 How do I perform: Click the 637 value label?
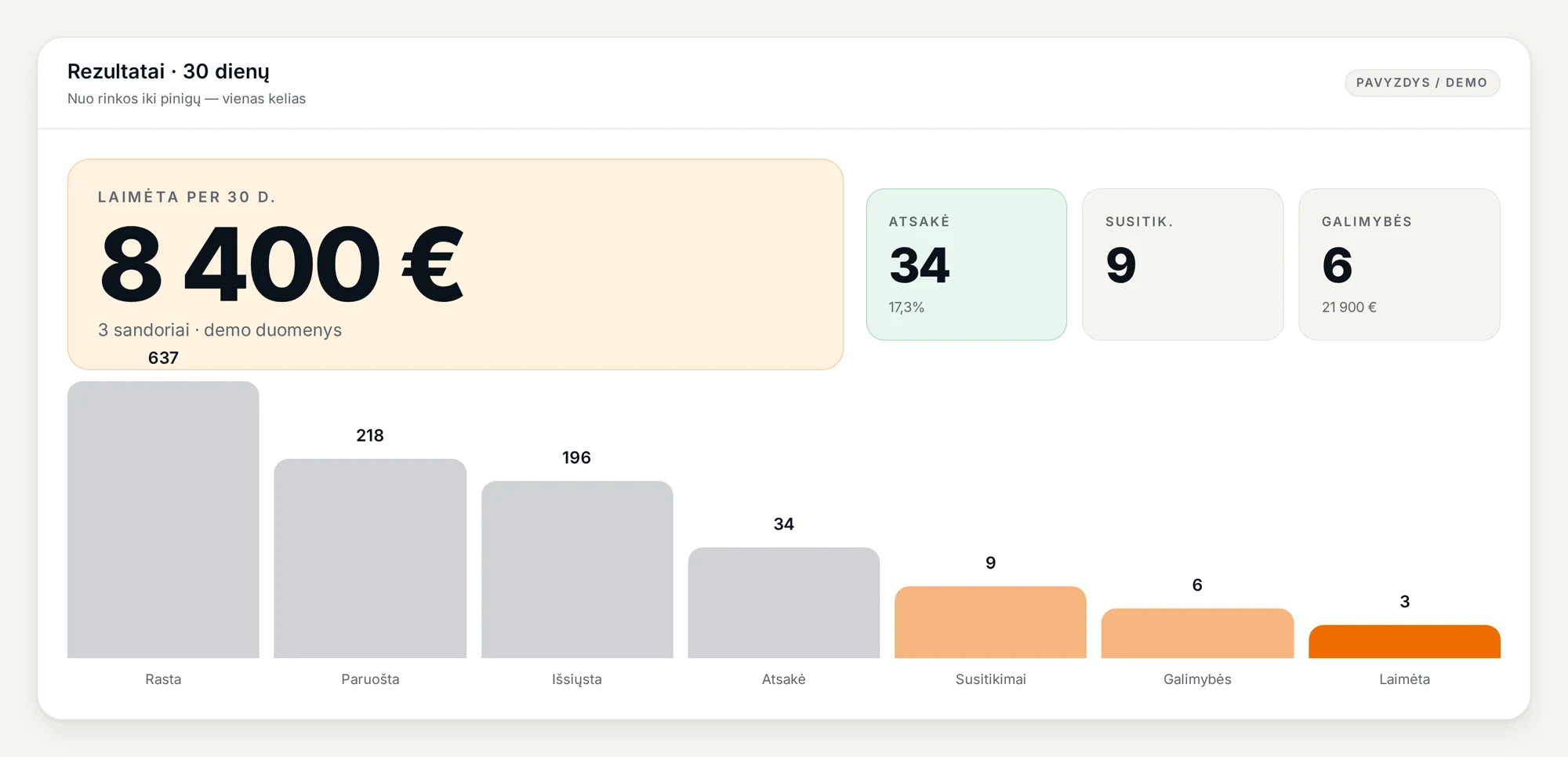pos(163,358)
